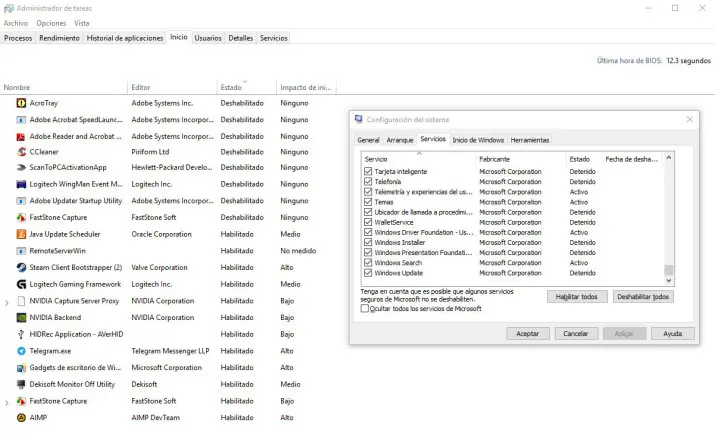This screenshot has width=715, height=438.
Task: Open the Inicio de Windows tab
Action: point(478,140)
